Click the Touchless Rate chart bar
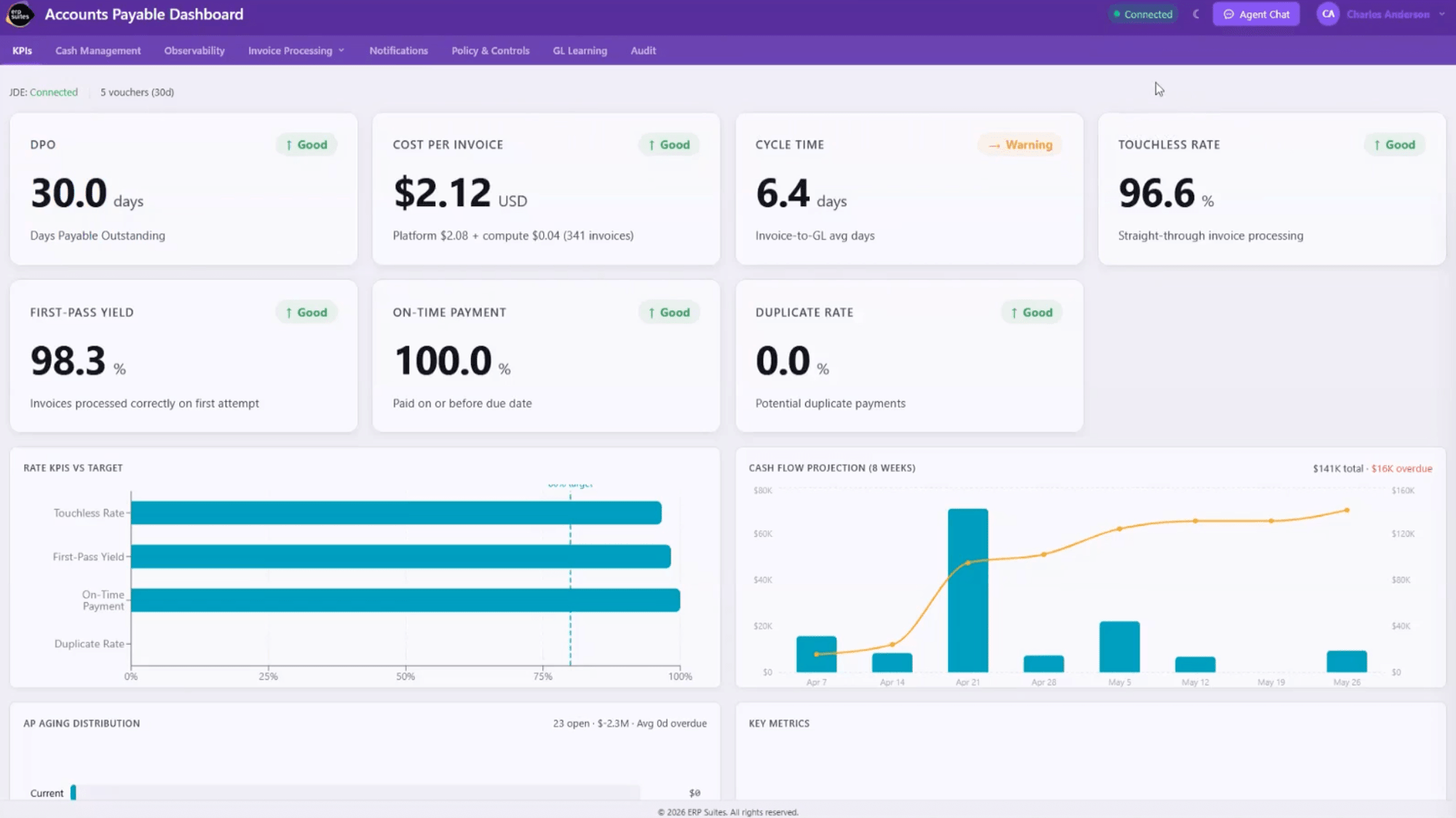Image resolution: width=1456 pixels, height=818 pixels. click(396, 513)
